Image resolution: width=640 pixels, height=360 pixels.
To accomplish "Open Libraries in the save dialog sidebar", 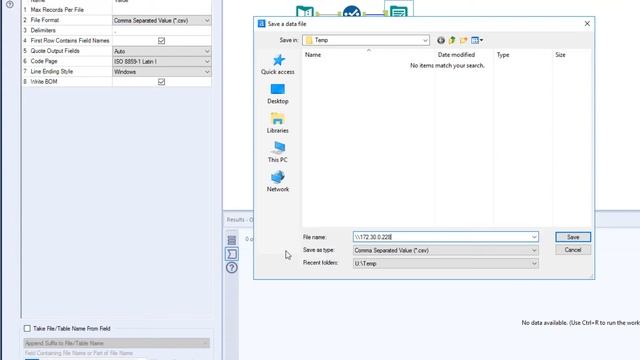I will coord(278,123).
